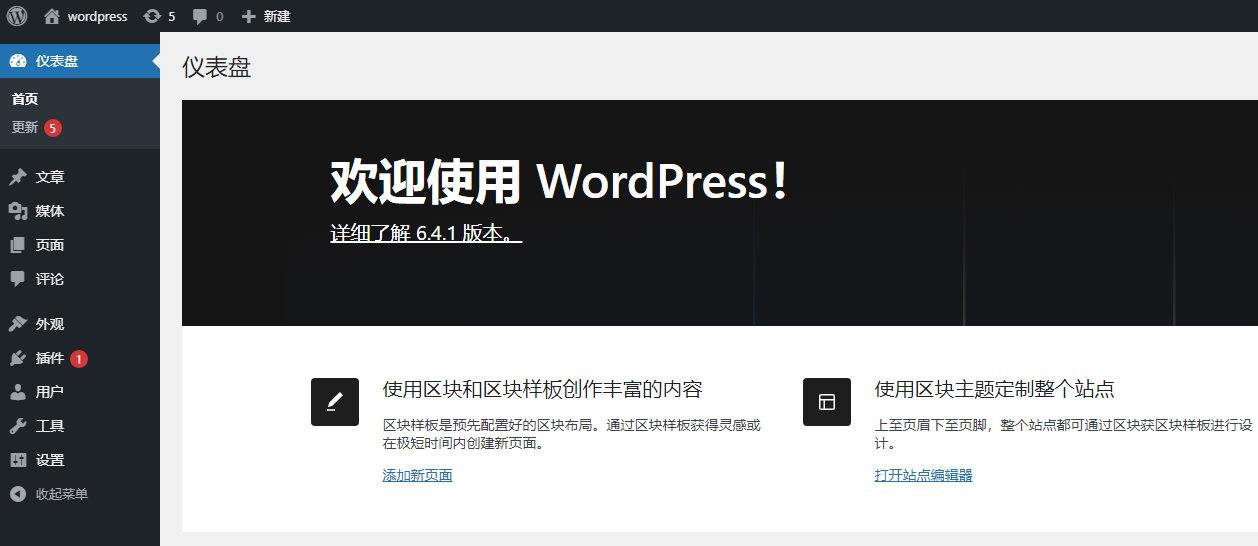Open the 新建 new content menu
The width and height of the screenshot is (1258, 546).
[x=277, y=17]
